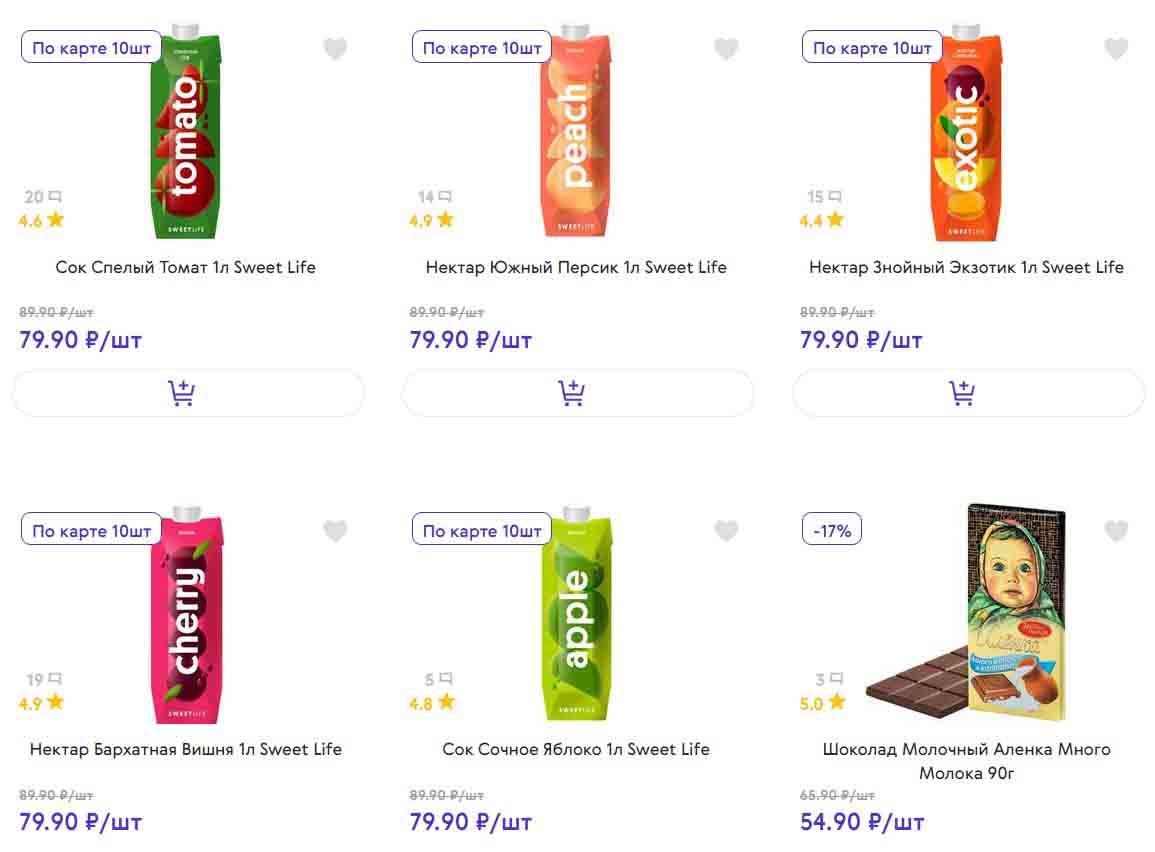The height and width of the screenshot is (852, 1155).
Task: Click the -17% discount badge
Action: (832, 531)
